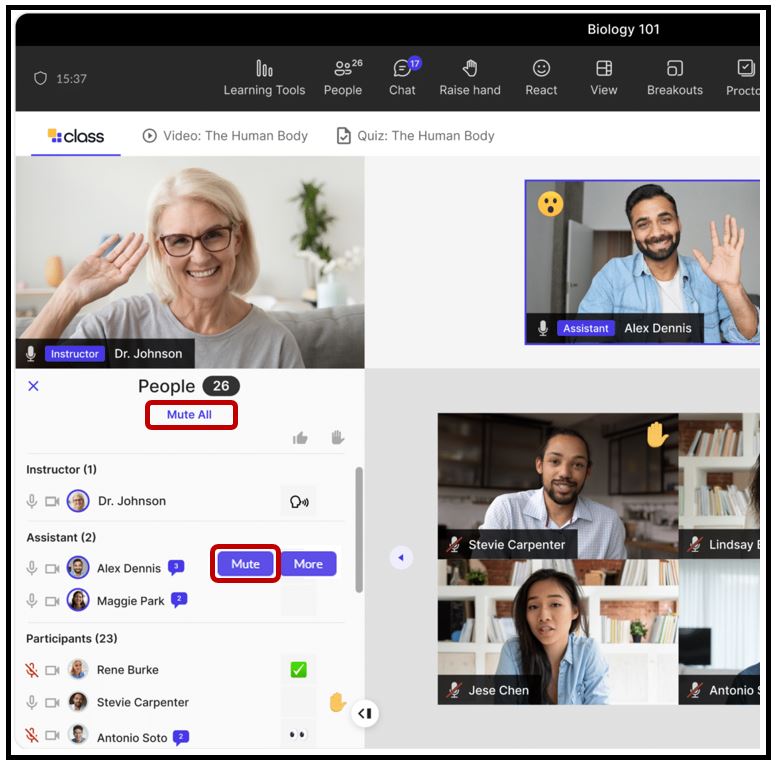Mute Alex Dennis
The image size is (778, 768).
245,564
